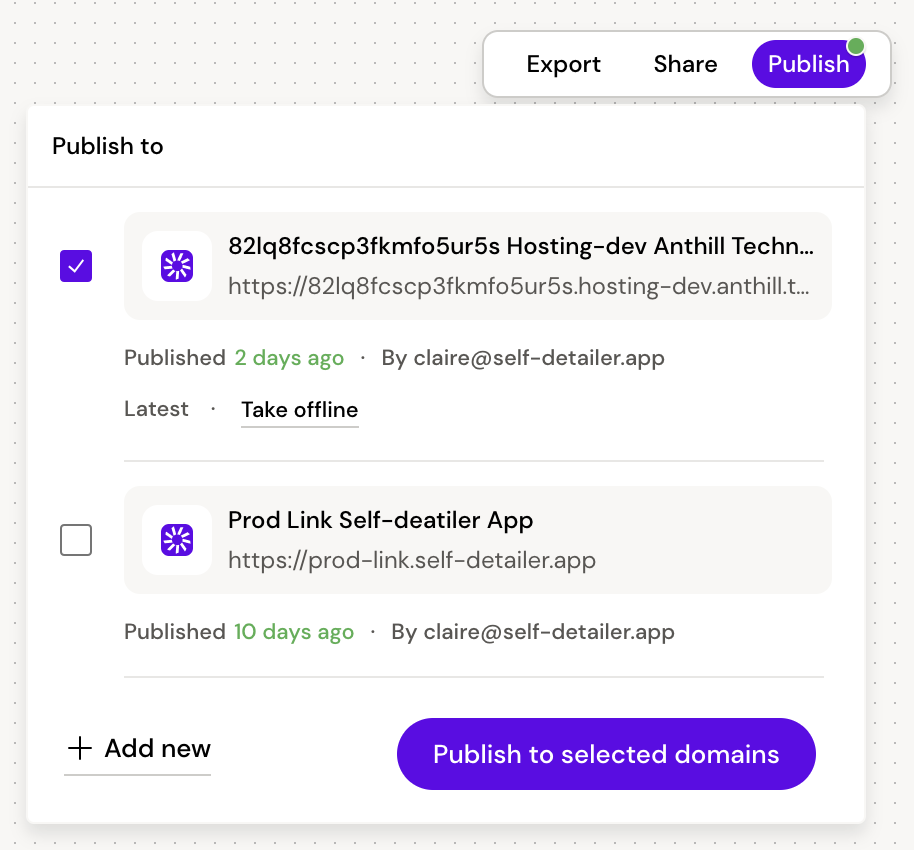Viewport: 914px width, 850px height.
Task: Click the plus icon next to Add new
Action: coord(79,748)
